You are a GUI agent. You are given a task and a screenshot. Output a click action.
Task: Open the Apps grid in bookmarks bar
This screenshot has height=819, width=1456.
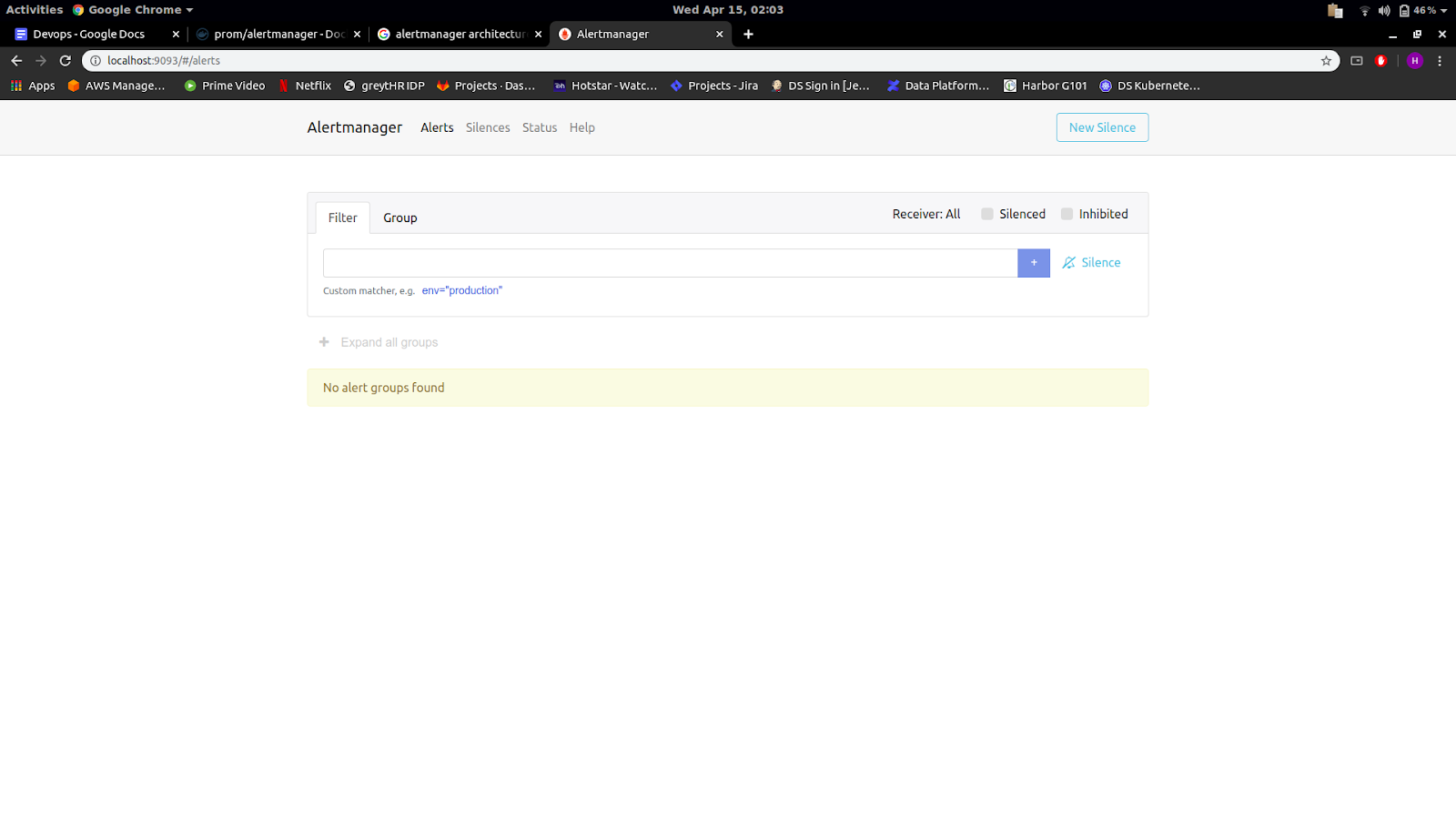coord(33,86)
